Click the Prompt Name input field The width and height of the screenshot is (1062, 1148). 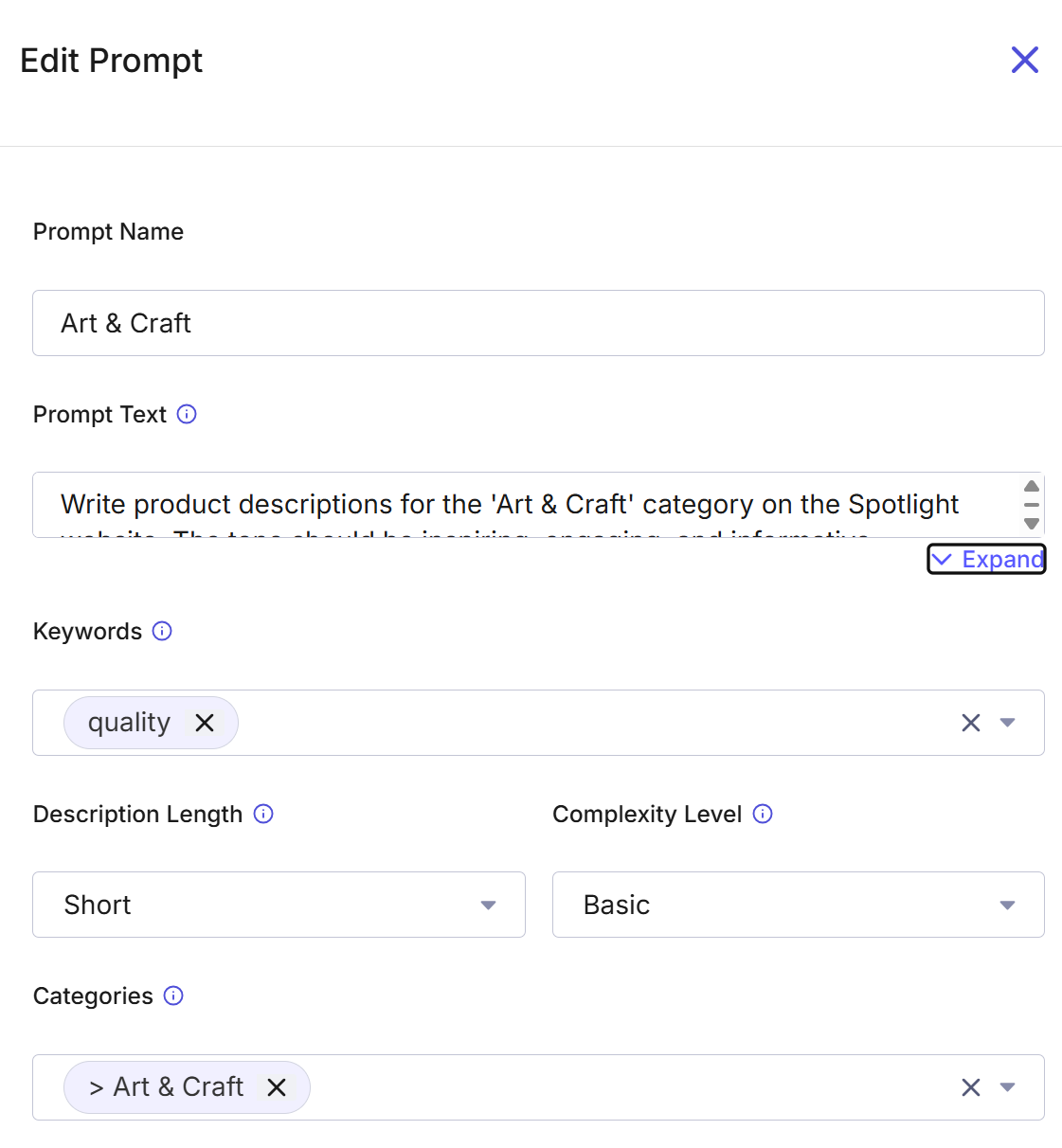[x=538, y=323]
